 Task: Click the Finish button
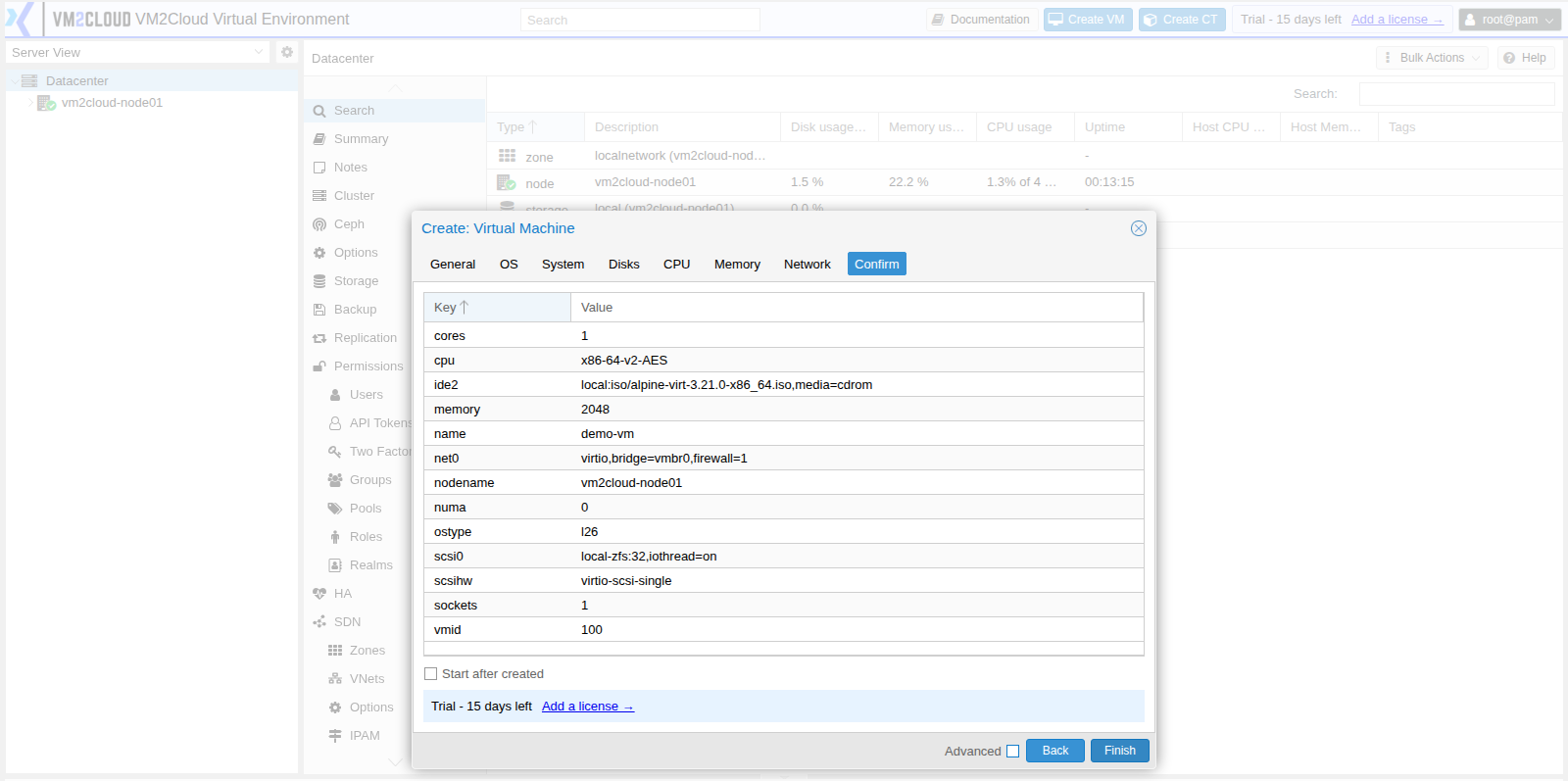[1119, 751]
